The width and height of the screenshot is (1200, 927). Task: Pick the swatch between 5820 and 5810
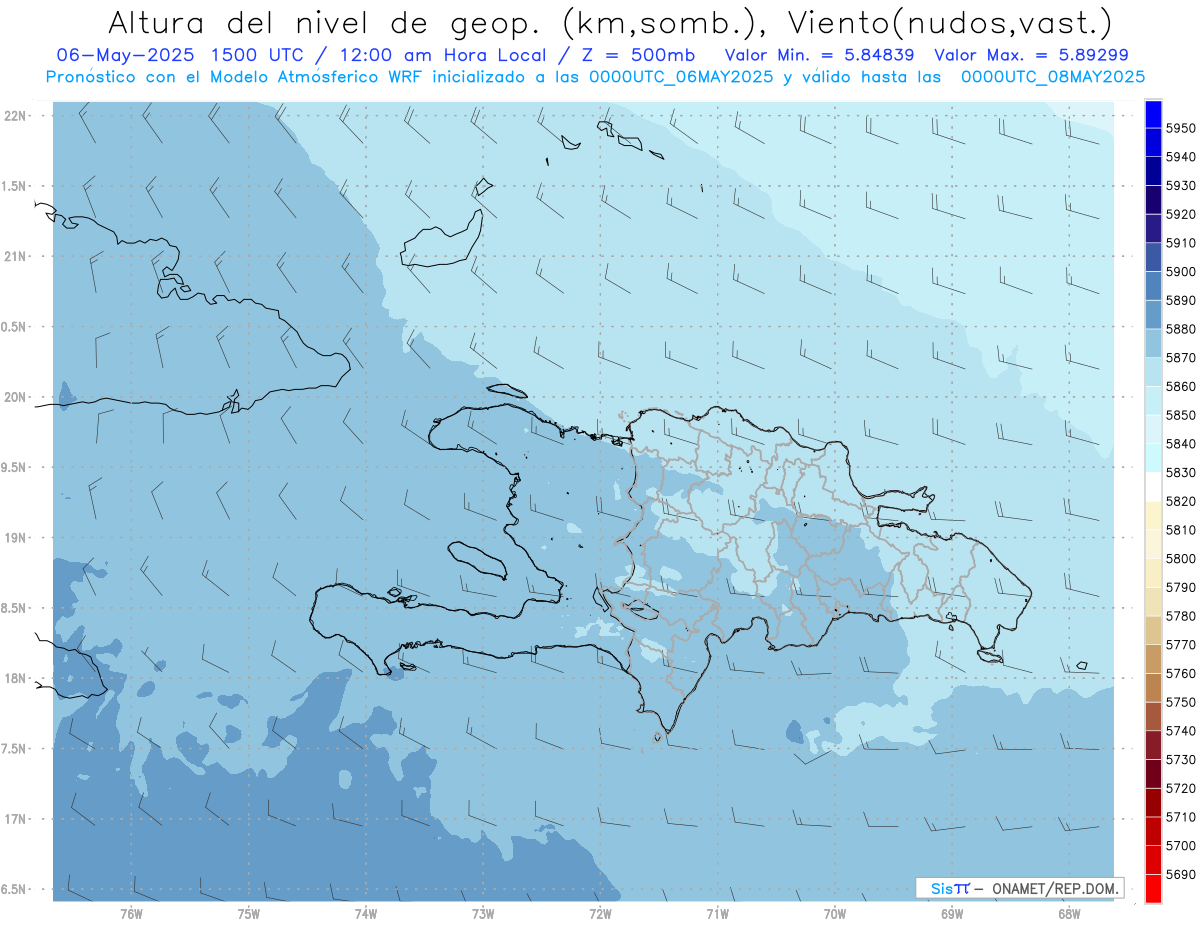1153,515
